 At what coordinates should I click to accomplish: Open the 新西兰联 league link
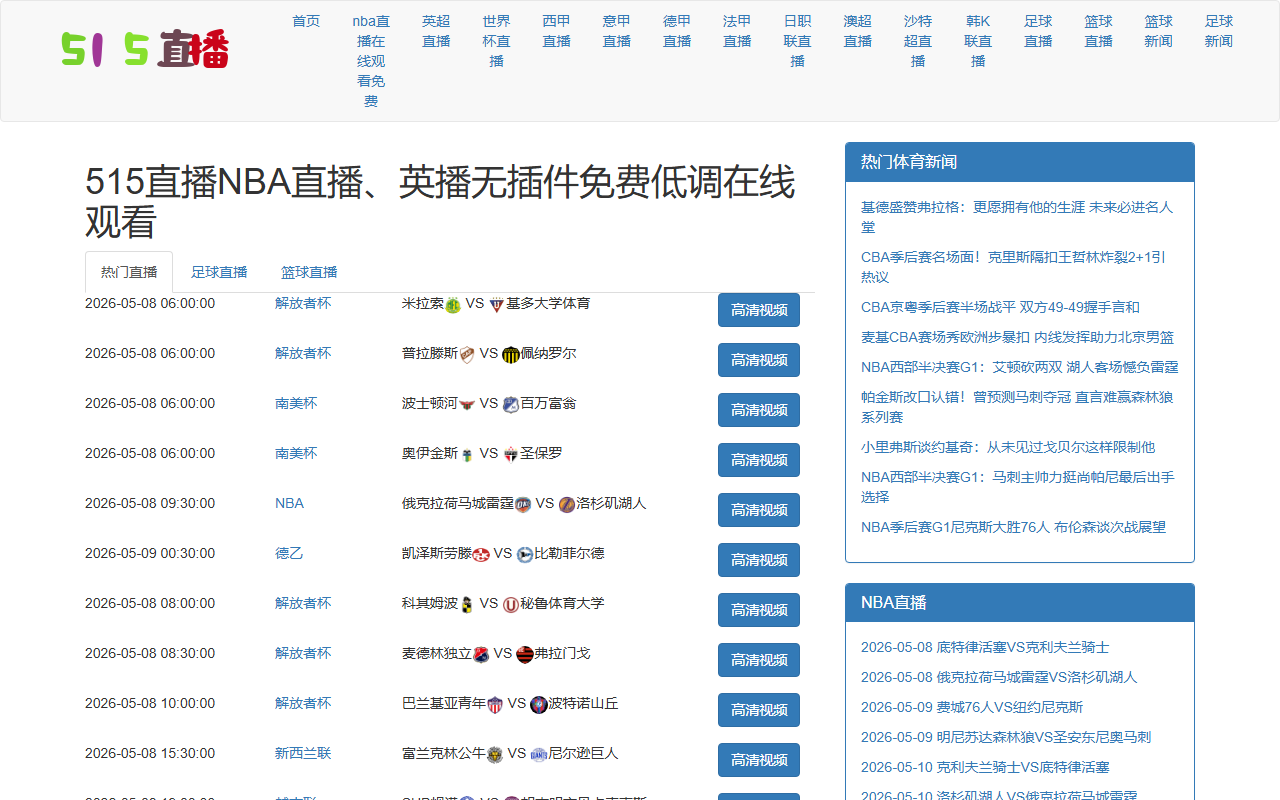[x=303, y=753]
